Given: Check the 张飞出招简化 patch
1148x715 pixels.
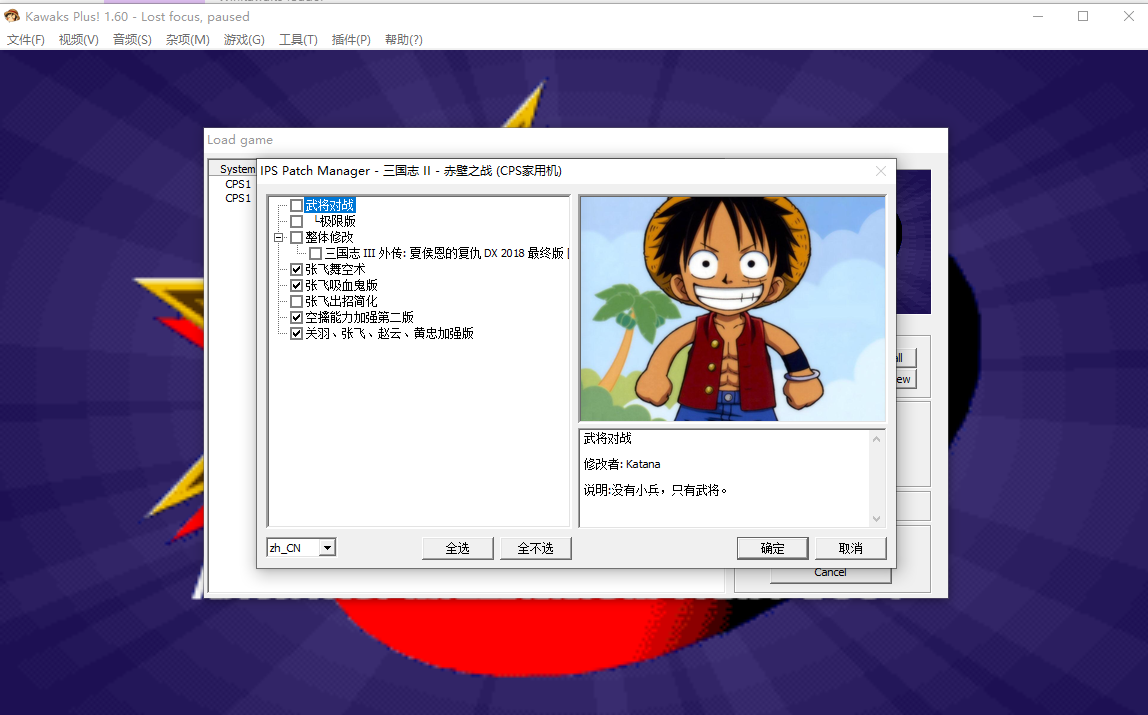Looking at the screenshot, I should click(297, 302).
